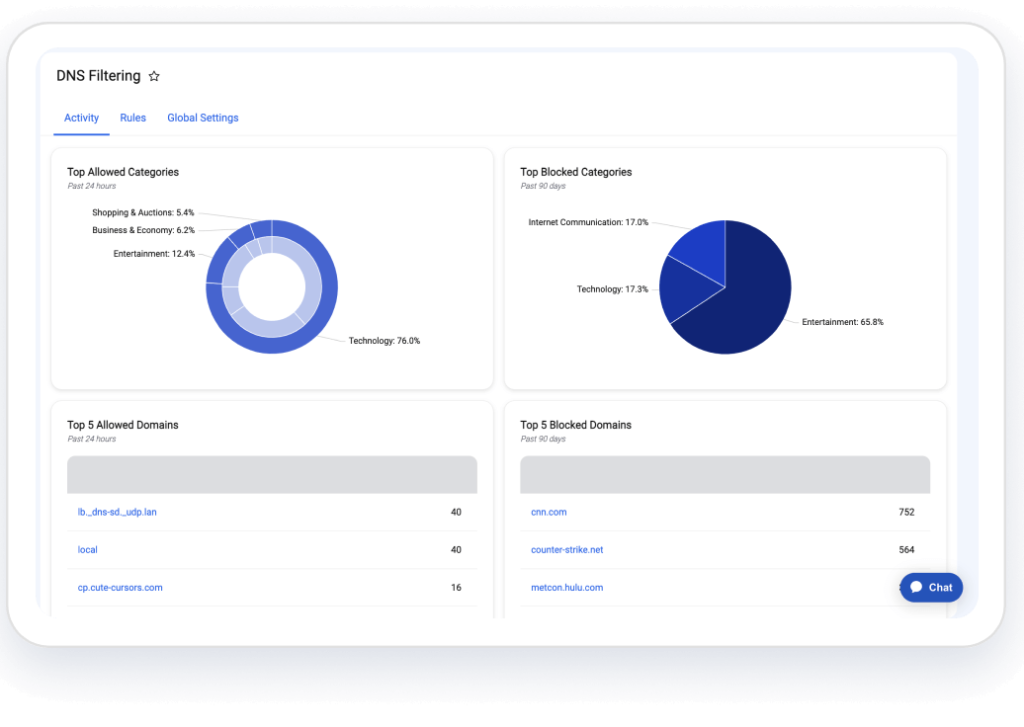Open the Global Settings tab
The image size is (1024, 727).
[x=203, y=118]
